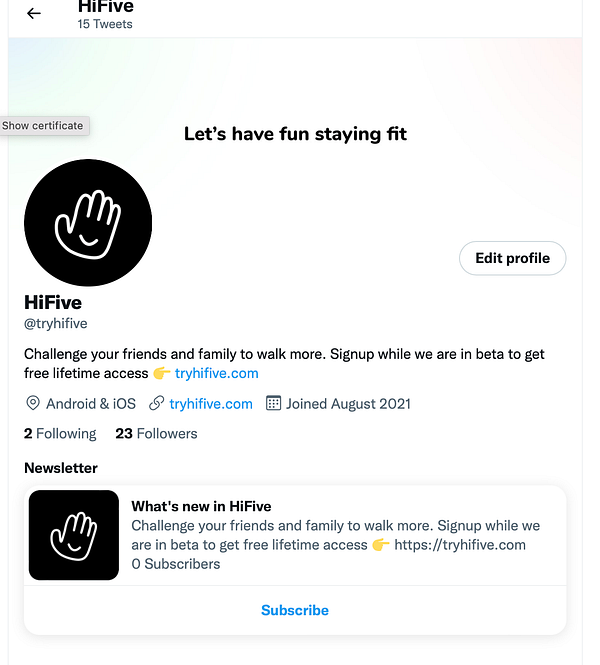The width and height of the screenshot is (600, 665).
Task: Click the What's new in HiFive newsletter title
Action: (x=201, y=506)
